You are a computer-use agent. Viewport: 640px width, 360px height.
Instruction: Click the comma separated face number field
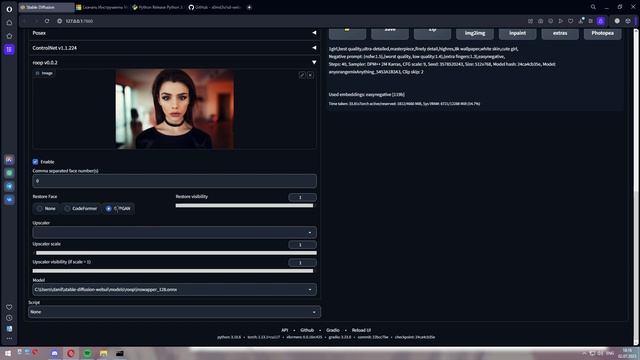coord(174,181)
